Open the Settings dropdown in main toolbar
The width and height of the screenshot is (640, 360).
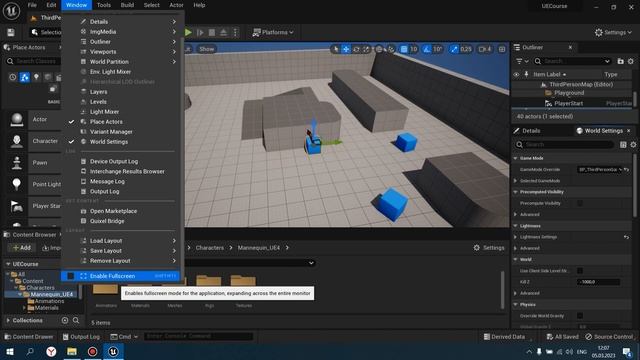click(613, 32)
